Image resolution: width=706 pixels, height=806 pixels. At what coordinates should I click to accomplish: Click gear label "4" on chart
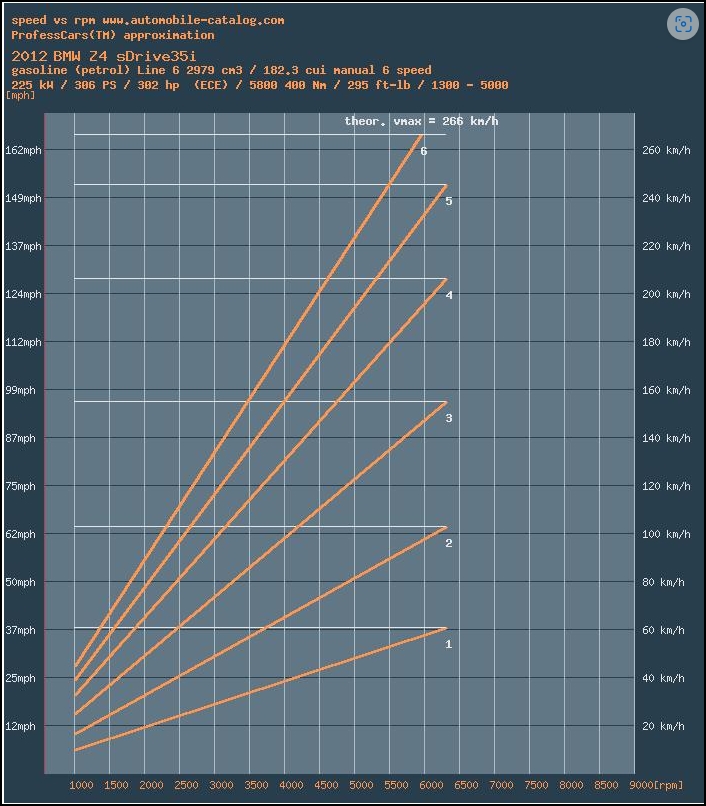[449, 295]
